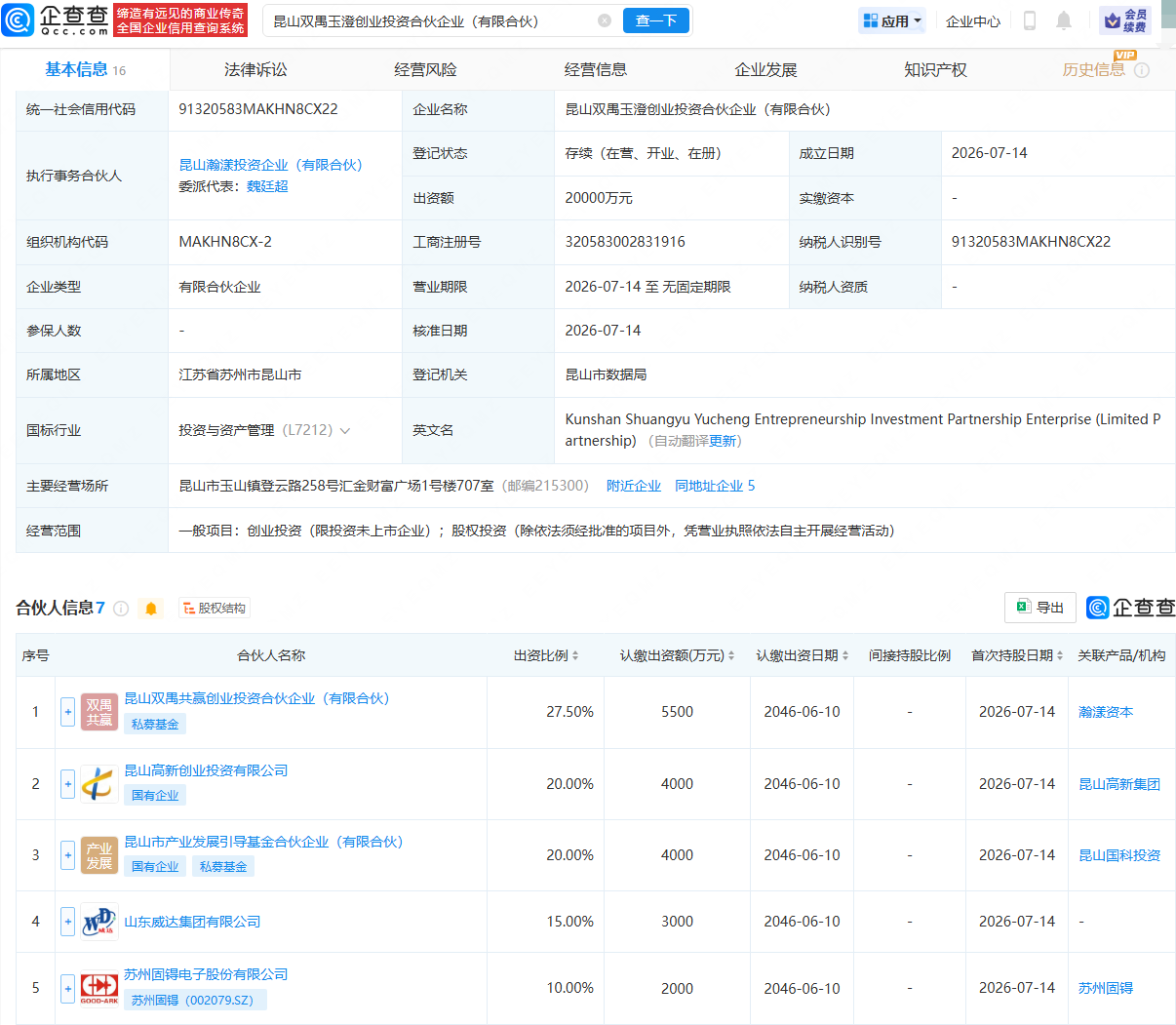Image resolution: width=1176 pixels, height=1025 pixels.
Task: Open 昆山双禺共赢创业投资合伙企业 partner link
Action: (256, 698)
